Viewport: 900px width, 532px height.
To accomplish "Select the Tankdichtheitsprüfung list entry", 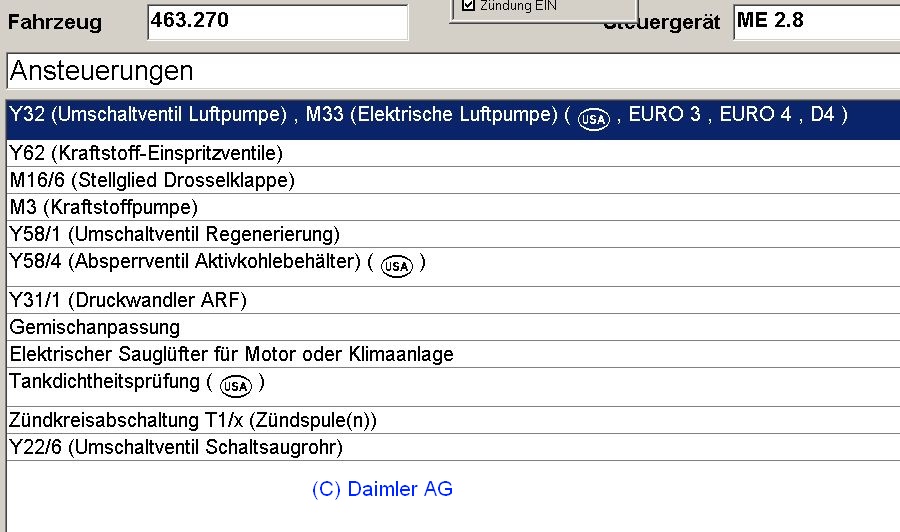I will pos(106,383).
